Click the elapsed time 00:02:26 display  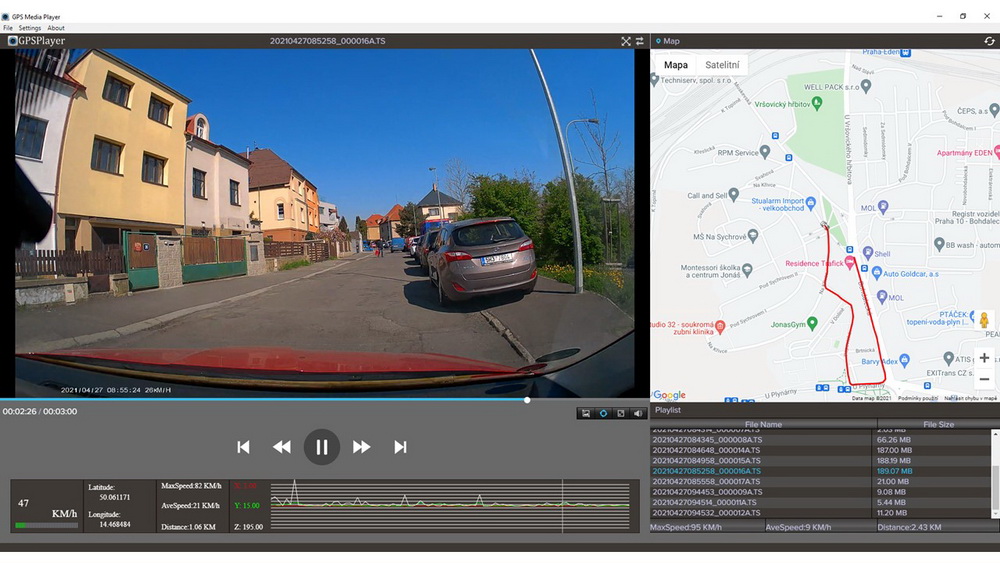click(19, 411)
